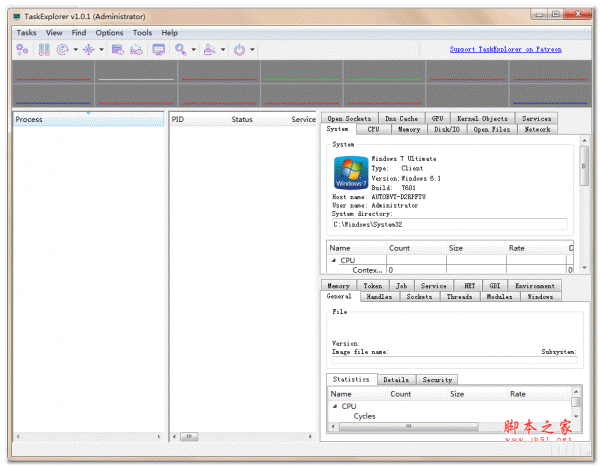The image size is (600, 467).
Task: Click the magnifier find toolbar icon
Action: [x=180, y=50]
